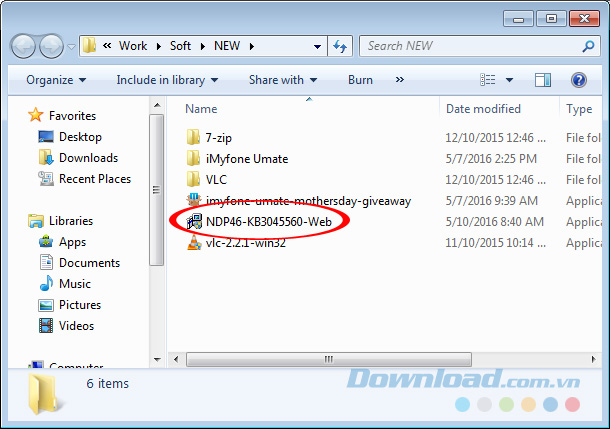Open Desktop in Favorites

click(x=80, y=137)
